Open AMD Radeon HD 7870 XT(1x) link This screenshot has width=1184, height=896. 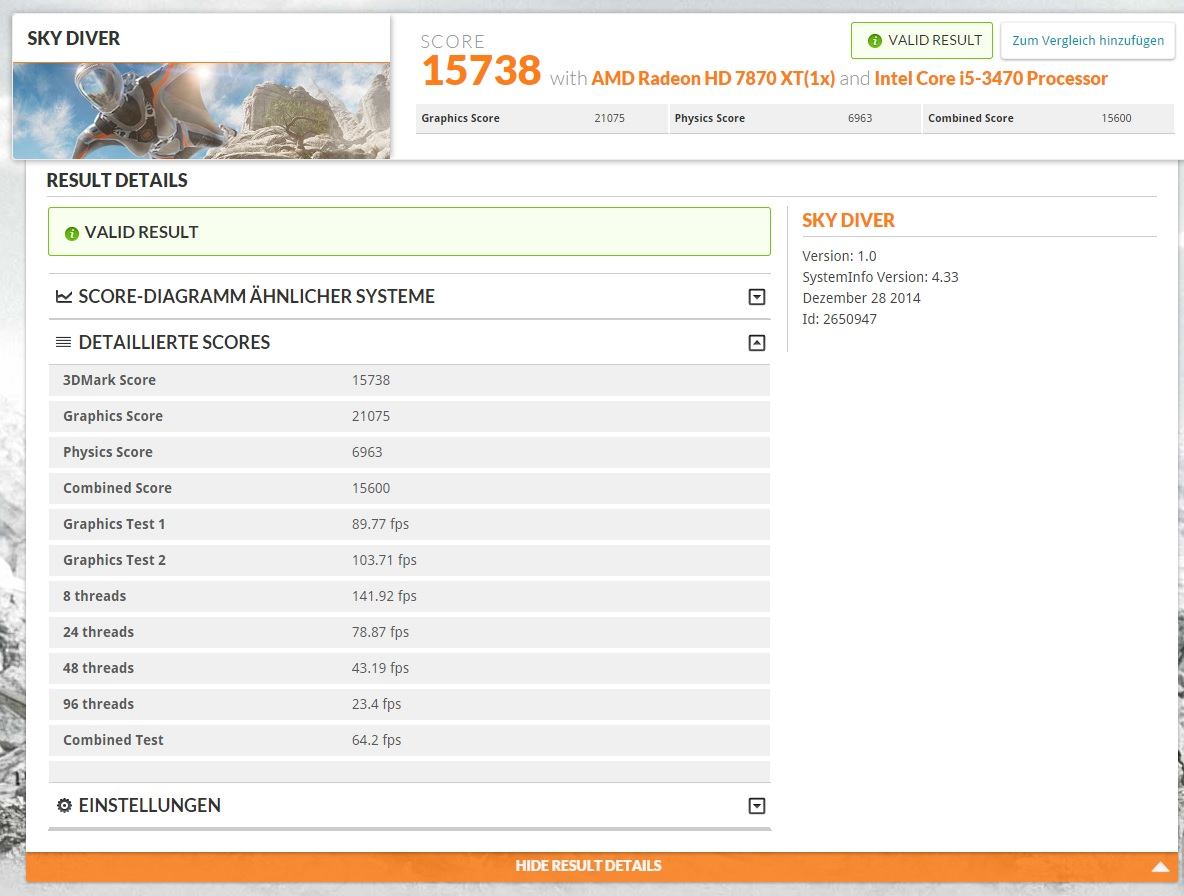point(713,79)
